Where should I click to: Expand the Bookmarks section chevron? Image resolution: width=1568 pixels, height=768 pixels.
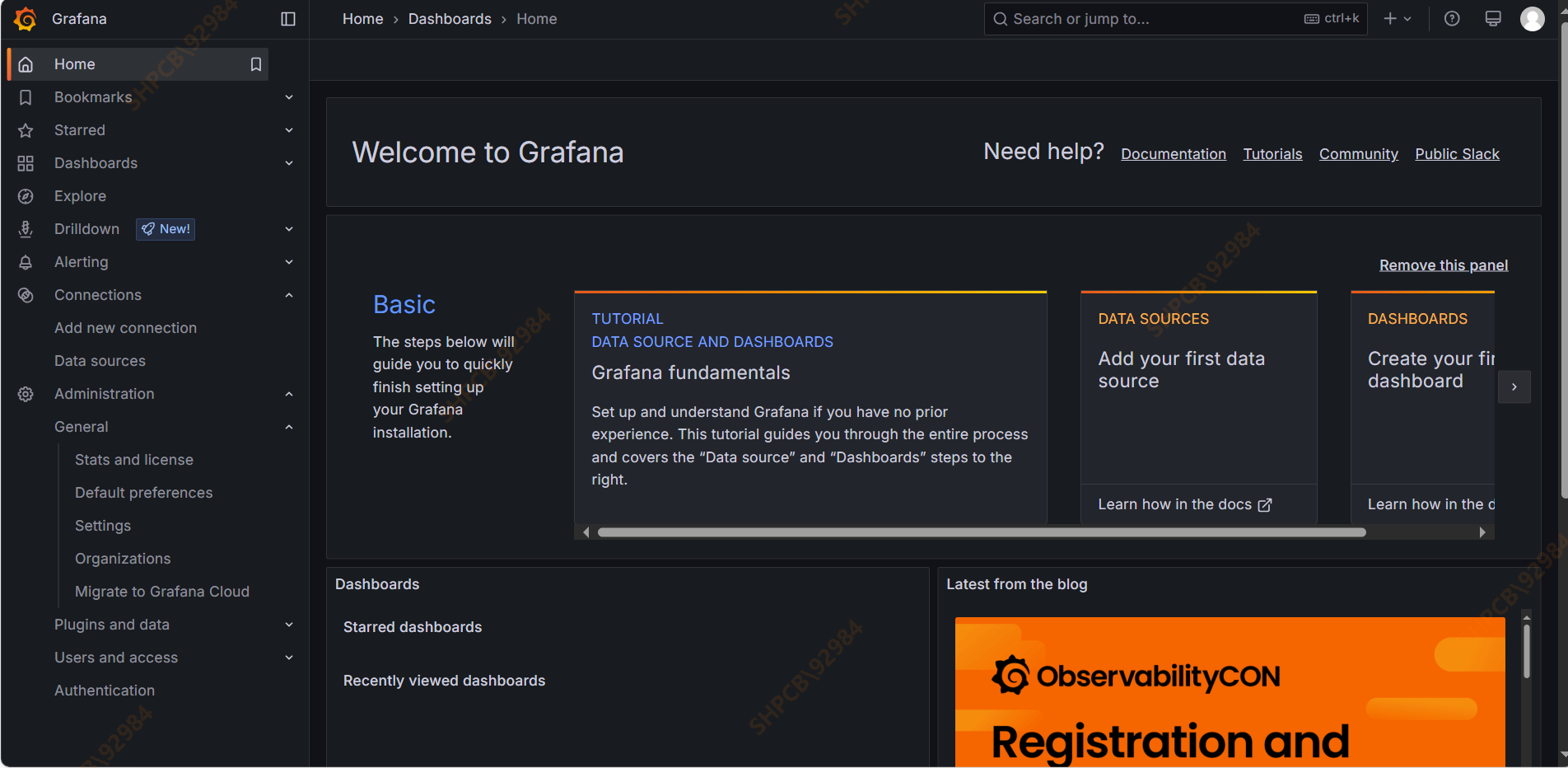[x=289, y=97]
